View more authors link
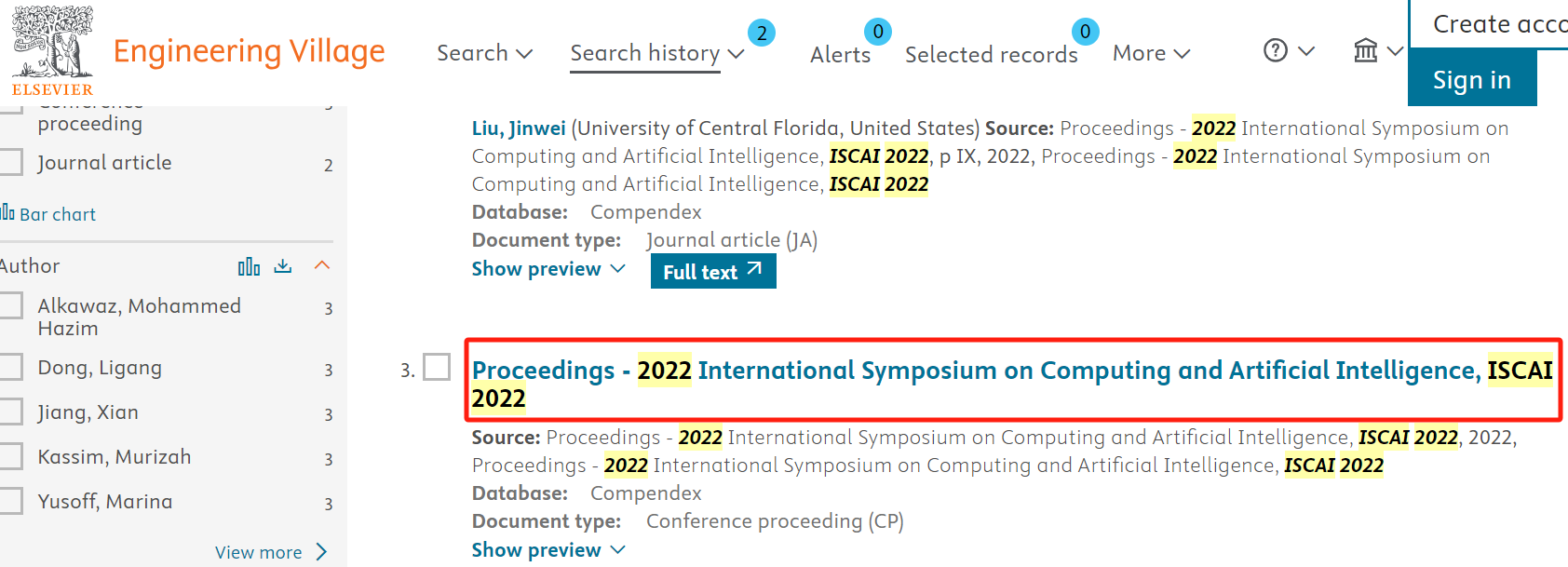The width and height of the screenshot is (1568, 567). click(x=270, y=552)
